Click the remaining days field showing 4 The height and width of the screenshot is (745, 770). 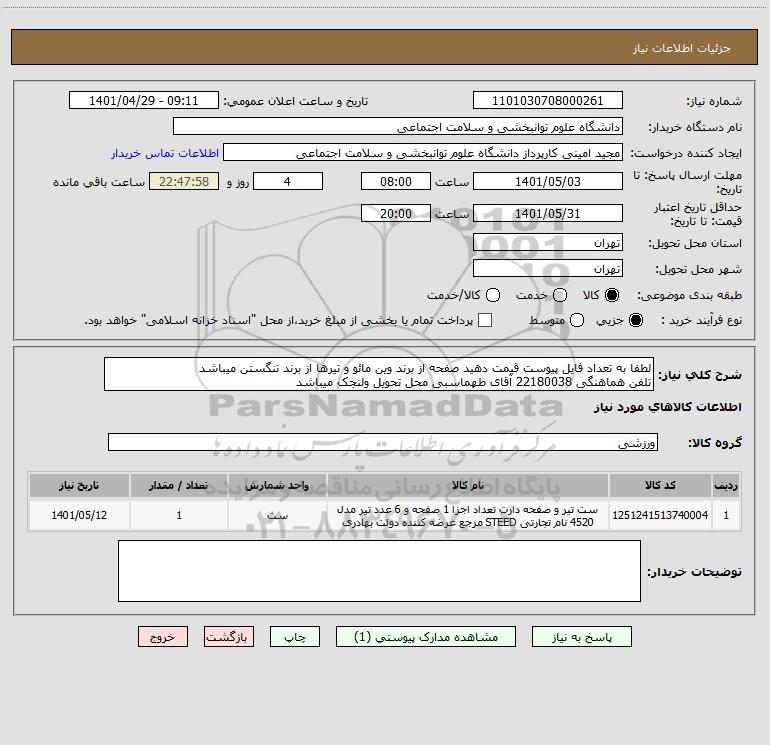(288, 181)
